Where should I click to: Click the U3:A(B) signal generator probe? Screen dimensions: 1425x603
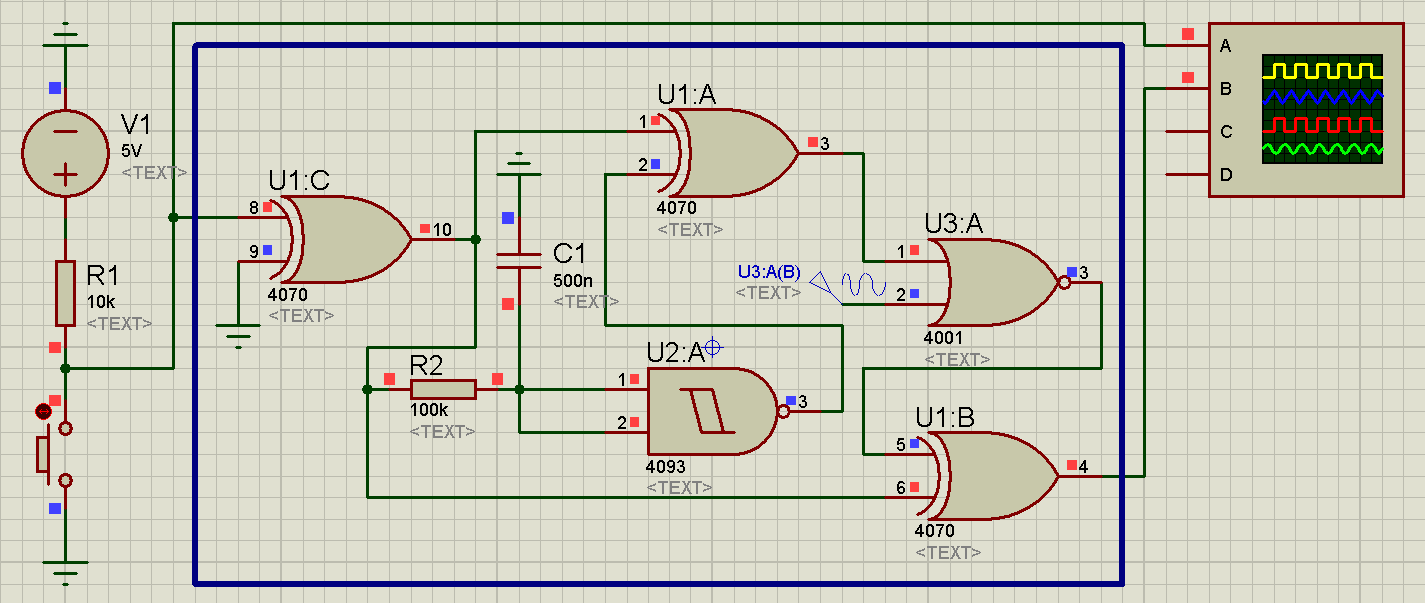(x=848, y=288)
